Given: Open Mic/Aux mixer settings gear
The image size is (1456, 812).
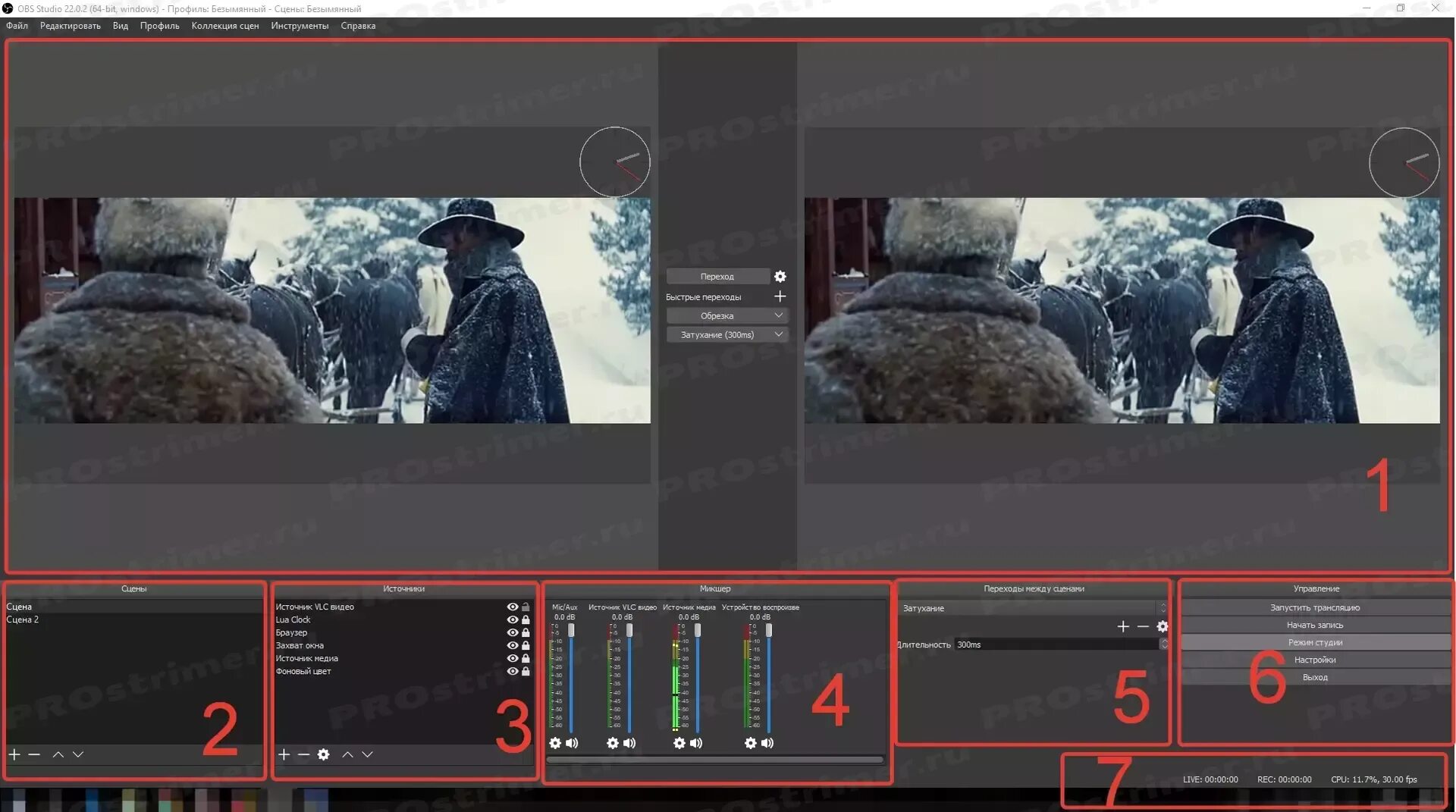Looking at the screenshot, I should [555, 743].
